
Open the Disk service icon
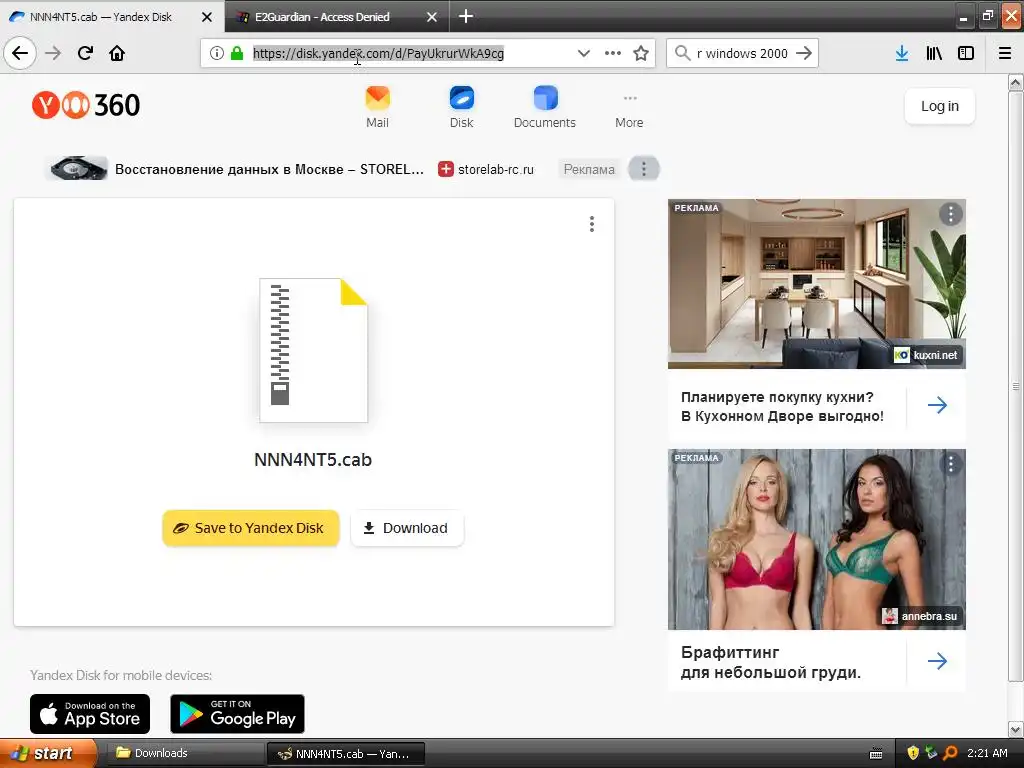click(x=462, y=107)
